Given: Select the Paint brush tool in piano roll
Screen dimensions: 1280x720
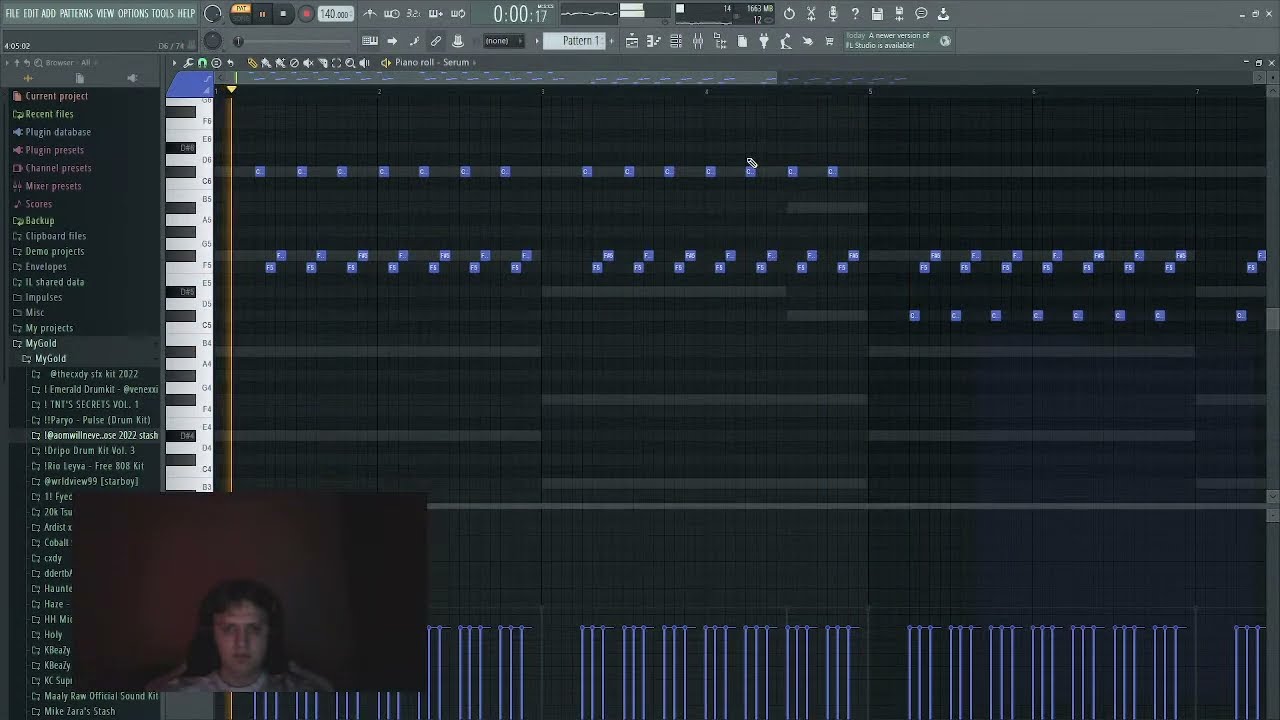Looking at the screenshot, I should coord(266,62).
